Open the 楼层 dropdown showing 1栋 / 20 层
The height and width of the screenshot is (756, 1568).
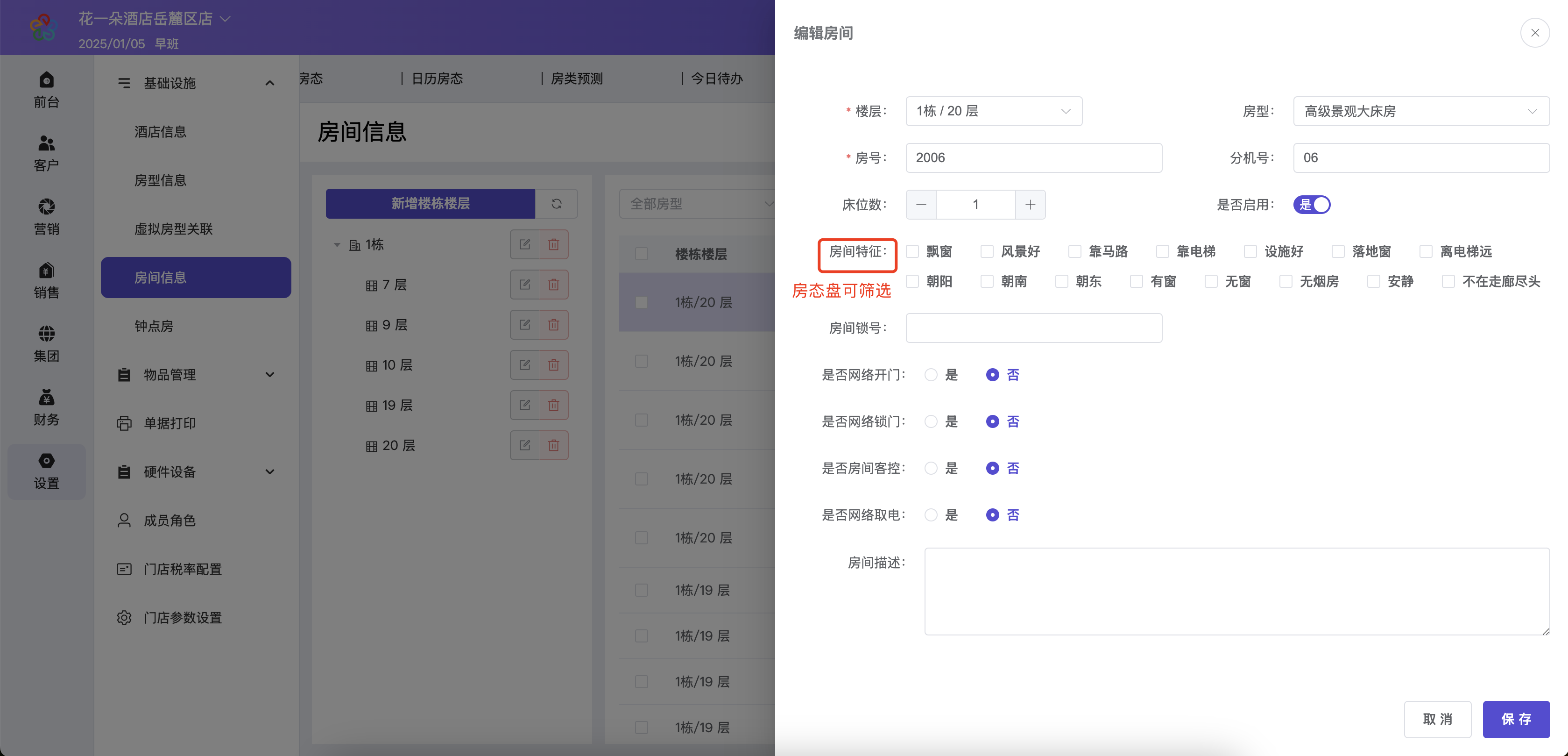tap(993, 111)
